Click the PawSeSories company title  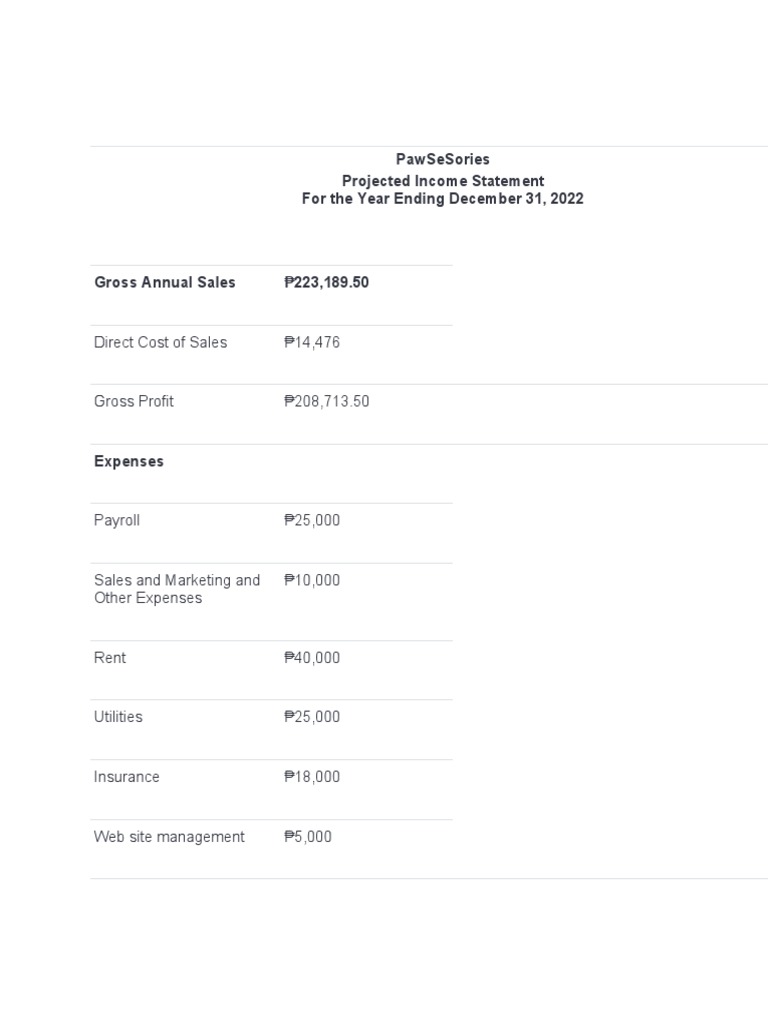(442, 159)
